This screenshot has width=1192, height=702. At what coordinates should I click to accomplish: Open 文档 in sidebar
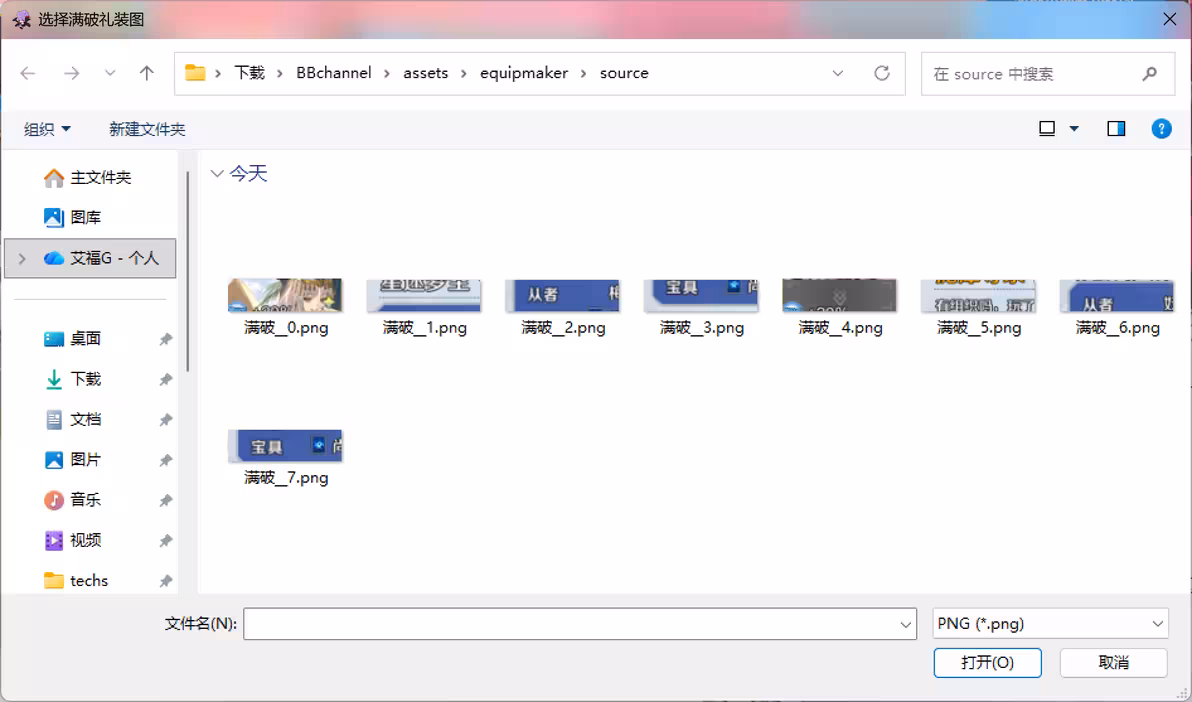73,419
